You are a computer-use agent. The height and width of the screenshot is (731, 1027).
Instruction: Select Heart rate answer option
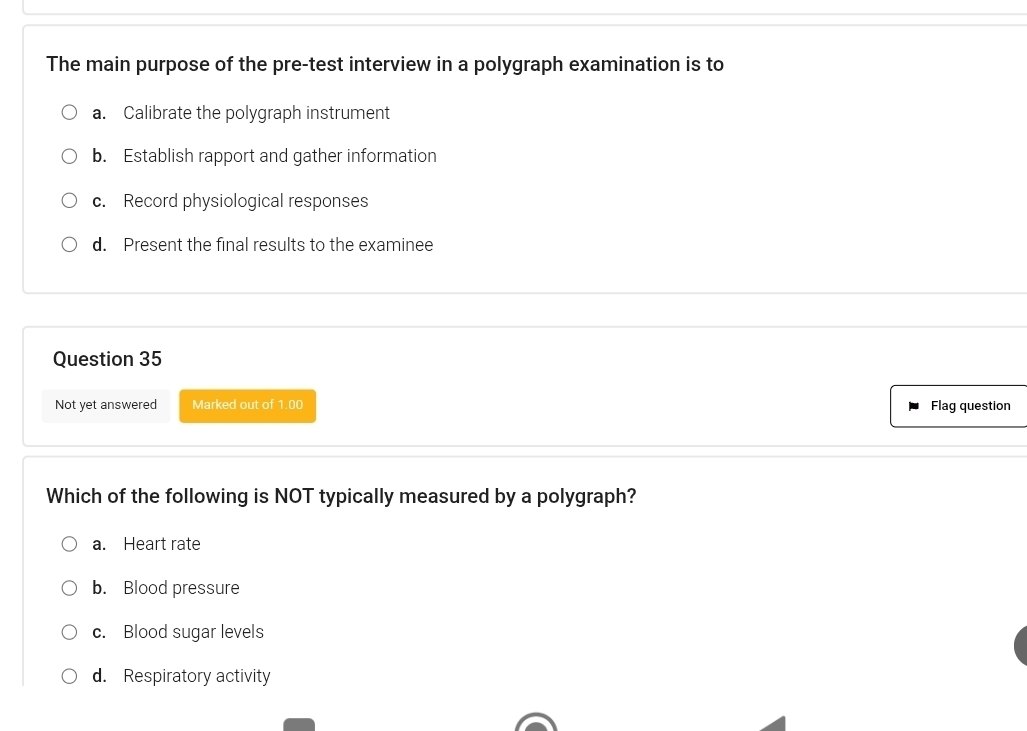point(69,544)
